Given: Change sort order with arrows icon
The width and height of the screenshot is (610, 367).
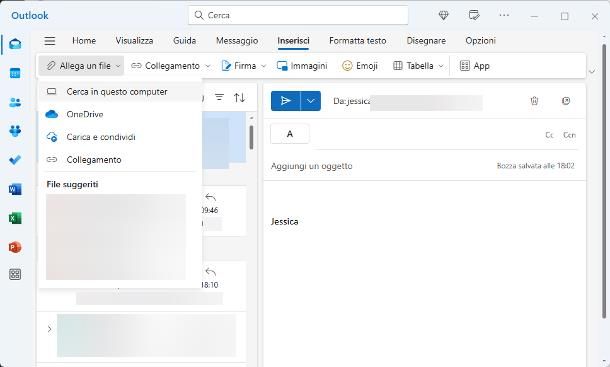Looking at the screenshot, I should (240, 97).
